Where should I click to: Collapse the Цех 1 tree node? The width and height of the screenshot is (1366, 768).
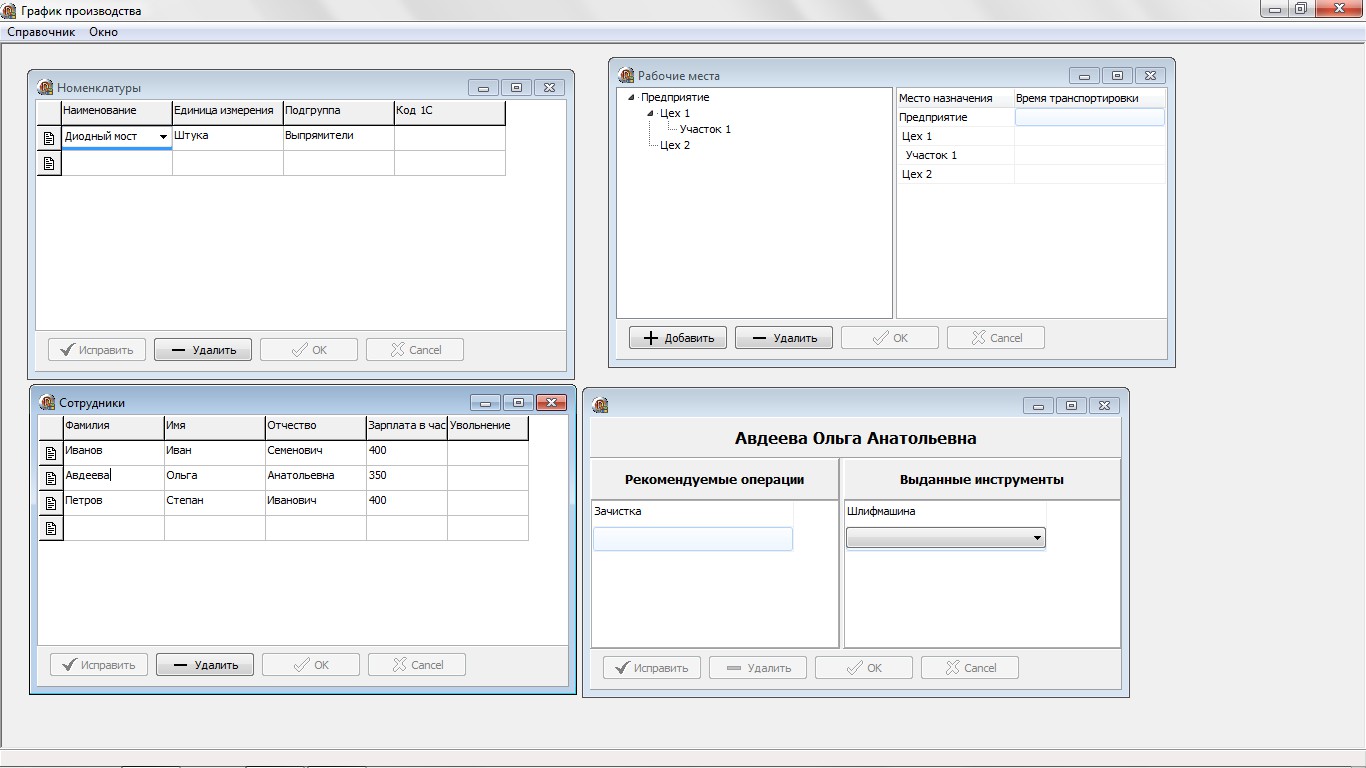pyautogui.click(x=652, y=113)
